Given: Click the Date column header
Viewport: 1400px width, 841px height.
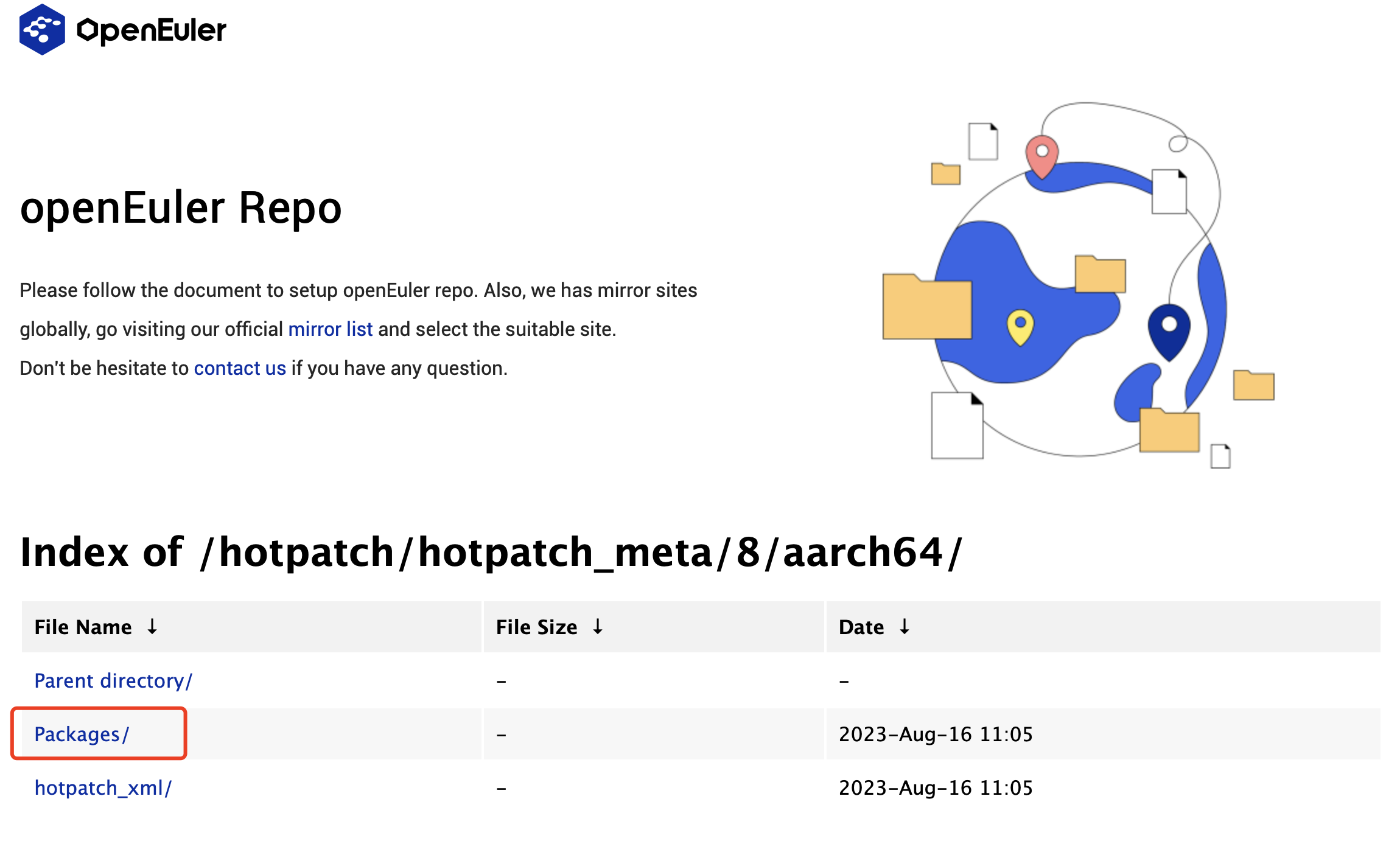Looking at the screenshot, I should pos(861,627).
